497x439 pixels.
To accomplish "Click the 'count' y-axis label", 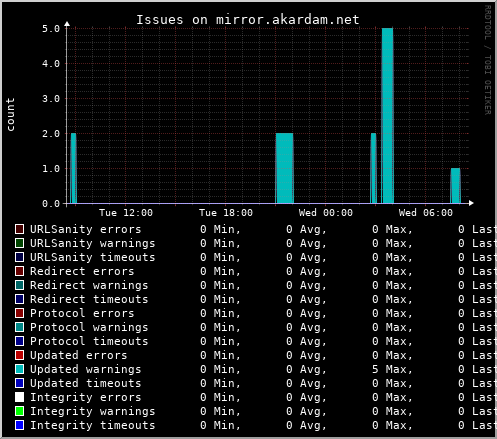I will click(x=10, y=114).
